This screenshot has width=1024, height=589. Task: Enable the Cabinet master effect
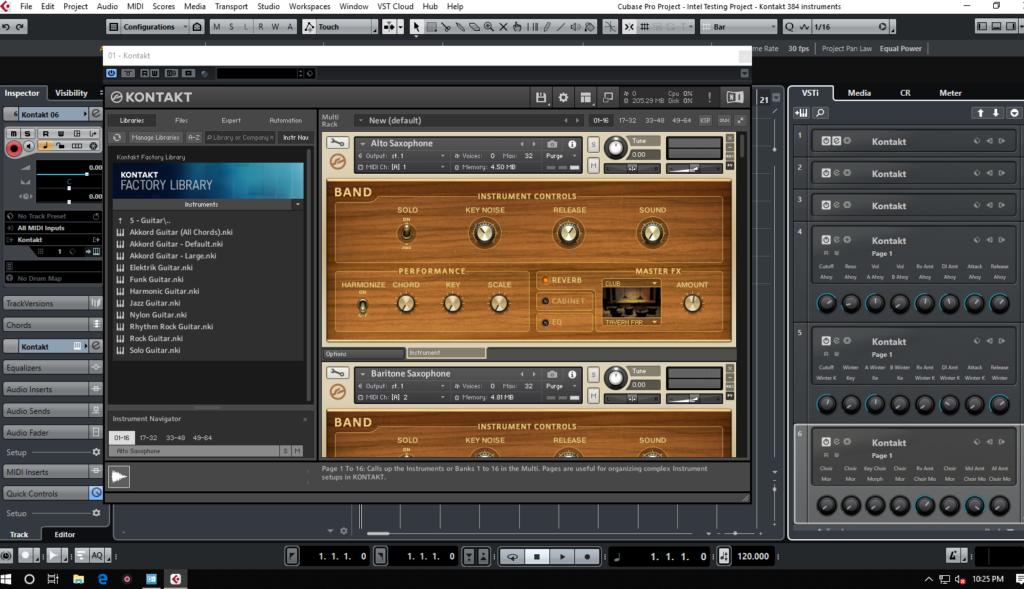tap(563, 301)
